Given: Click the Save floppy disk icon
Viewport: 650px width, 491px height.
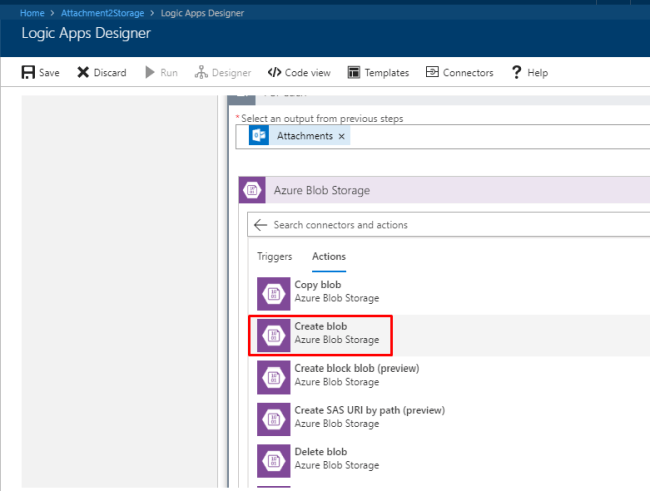Looking at the screenshot, I should [28, 72].
